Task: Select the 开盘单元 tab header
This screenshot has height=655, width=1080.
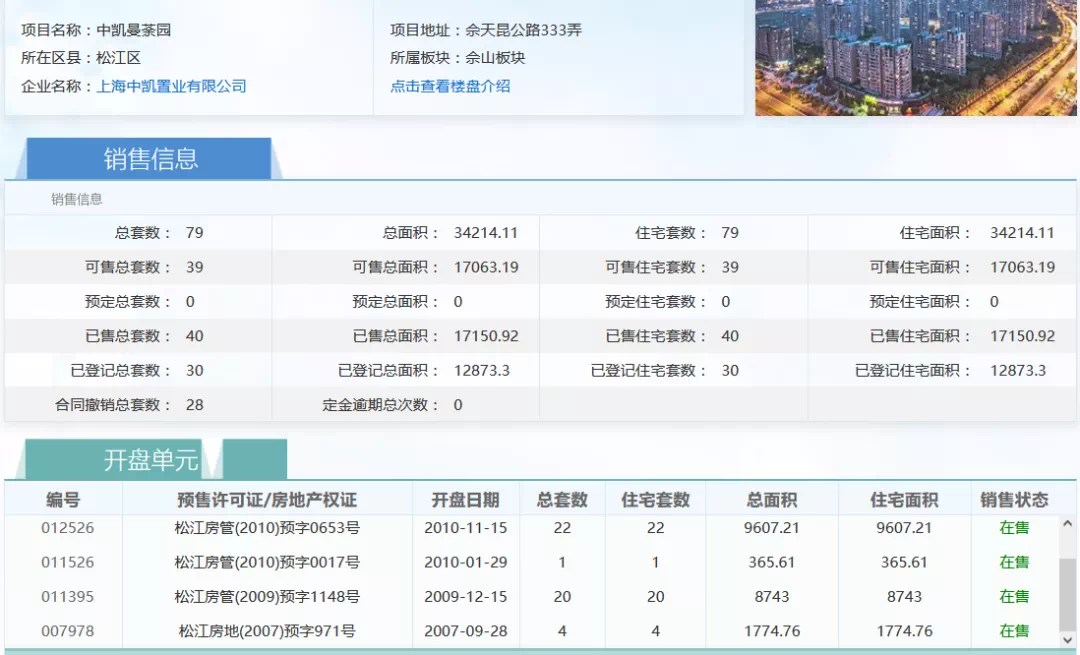Action: pos(150,460)
